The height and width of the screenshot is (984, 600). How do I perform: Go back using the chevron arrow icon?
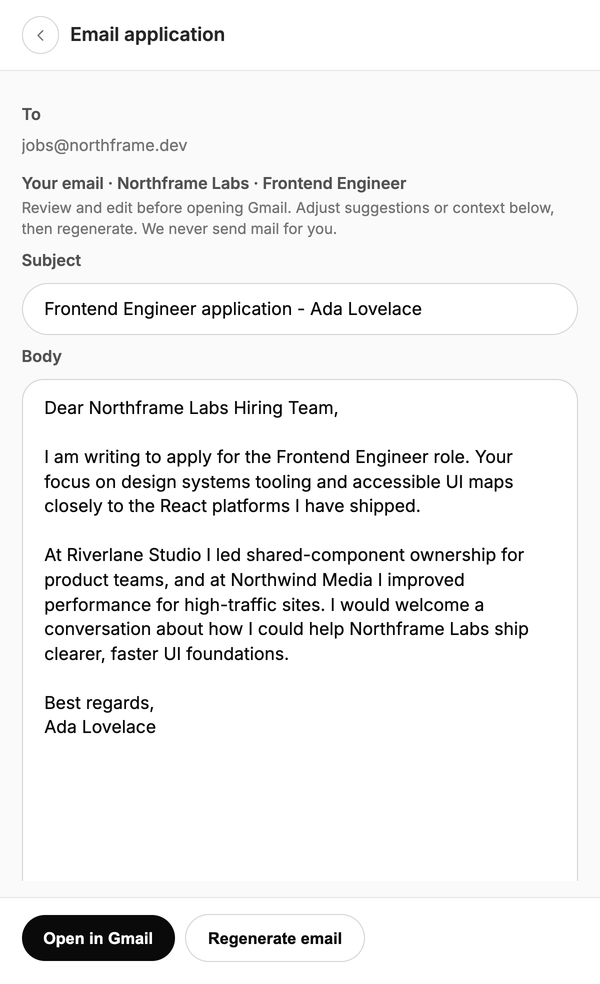[40, 35]
